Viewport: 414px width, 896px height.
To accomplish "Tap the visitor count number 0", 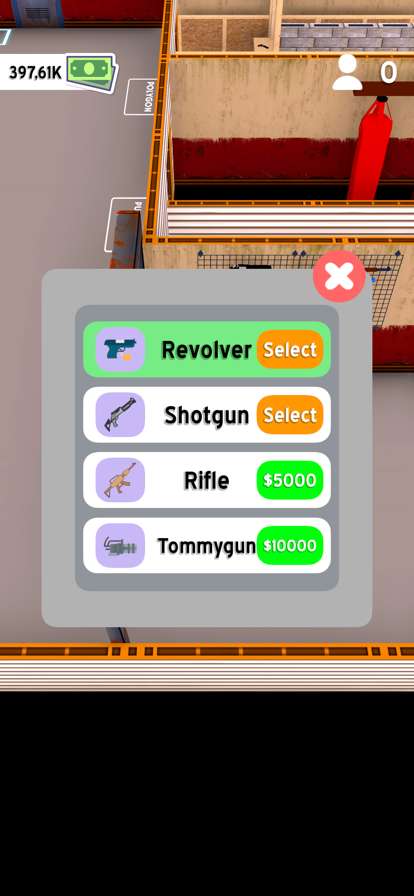I will 389,73.
